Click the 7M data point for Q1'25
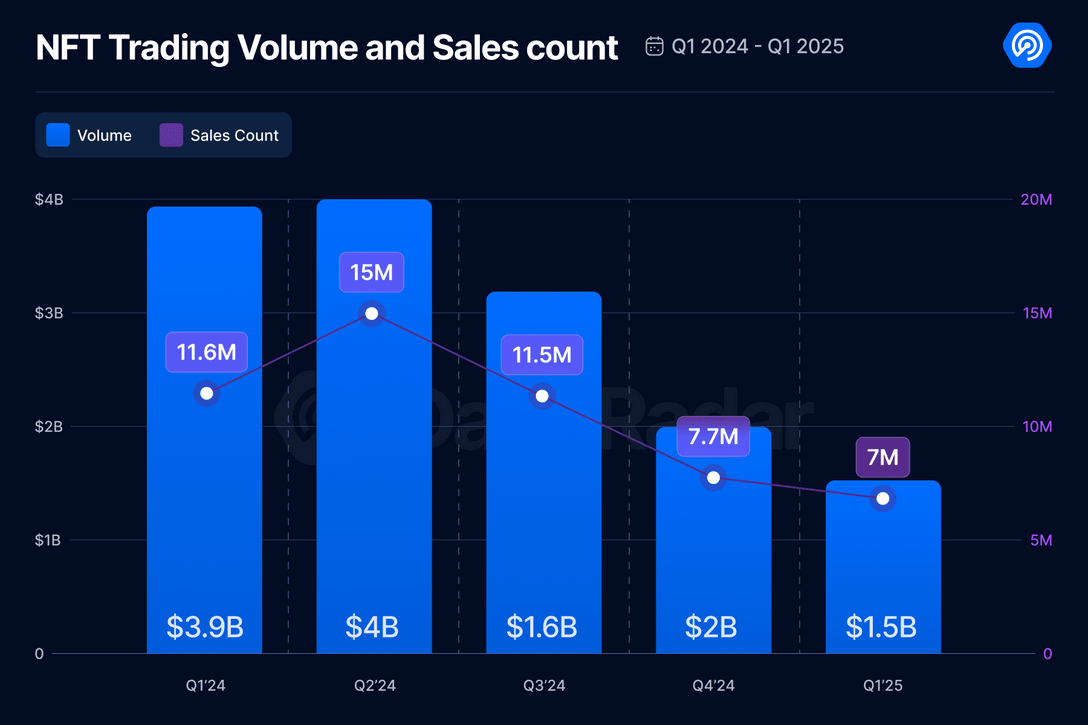Image resolution: width=1088 pixels, height=725 pixels. [883, 498]
